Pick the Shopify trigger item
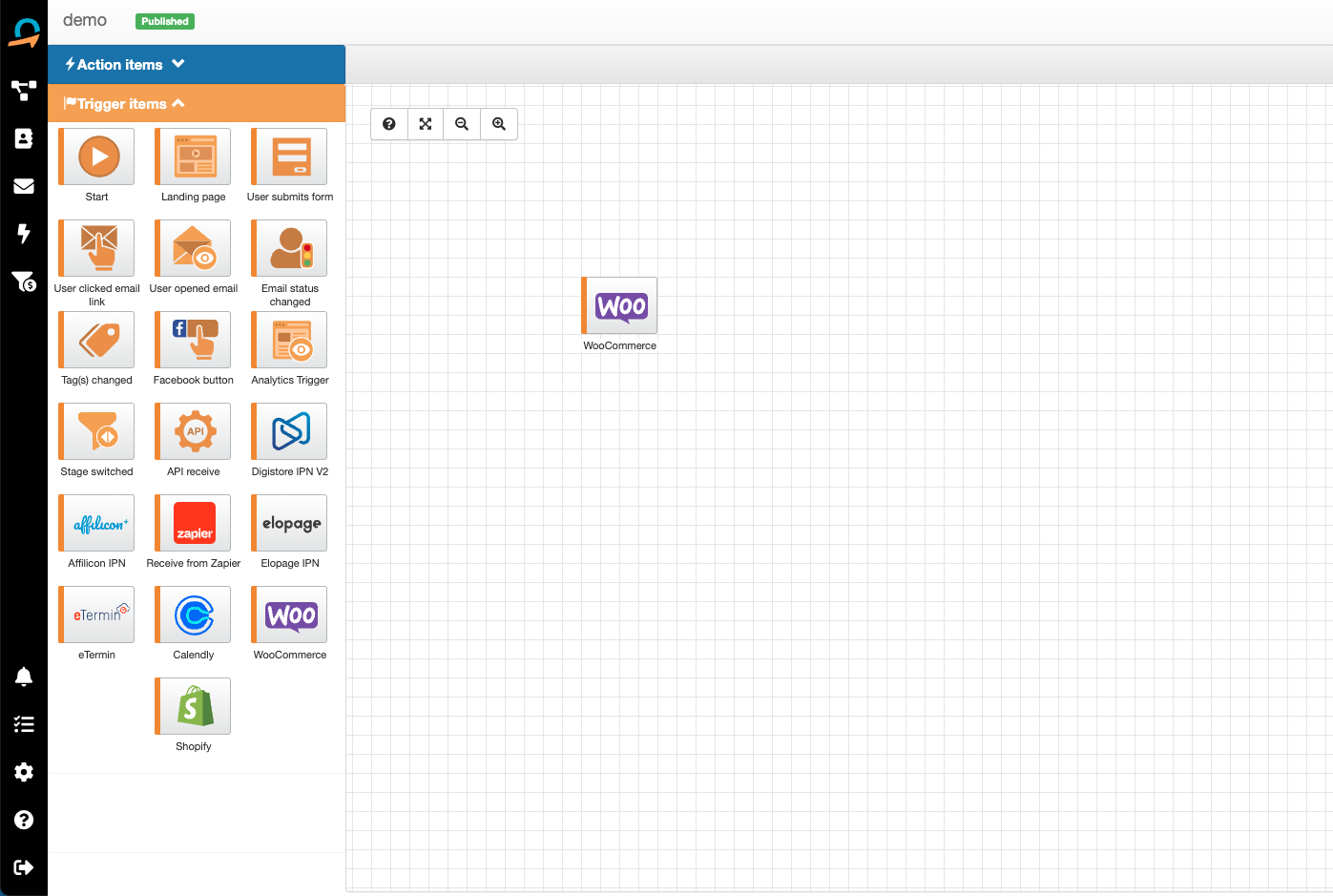Image resolution: width=1333 pixels, height=896 pixels. pyautogui.click(x=193, y=707)
